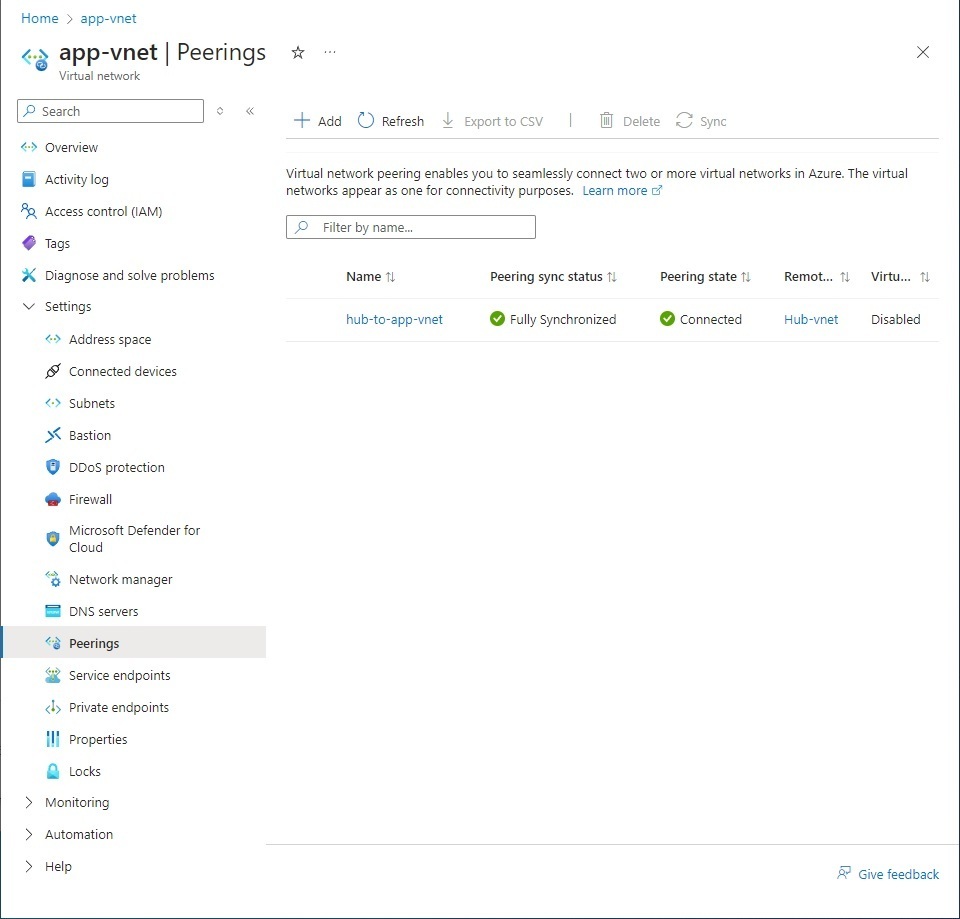
Task: Collapse the sidebar with double-chevron icon
Action: [x=250, y=111]
